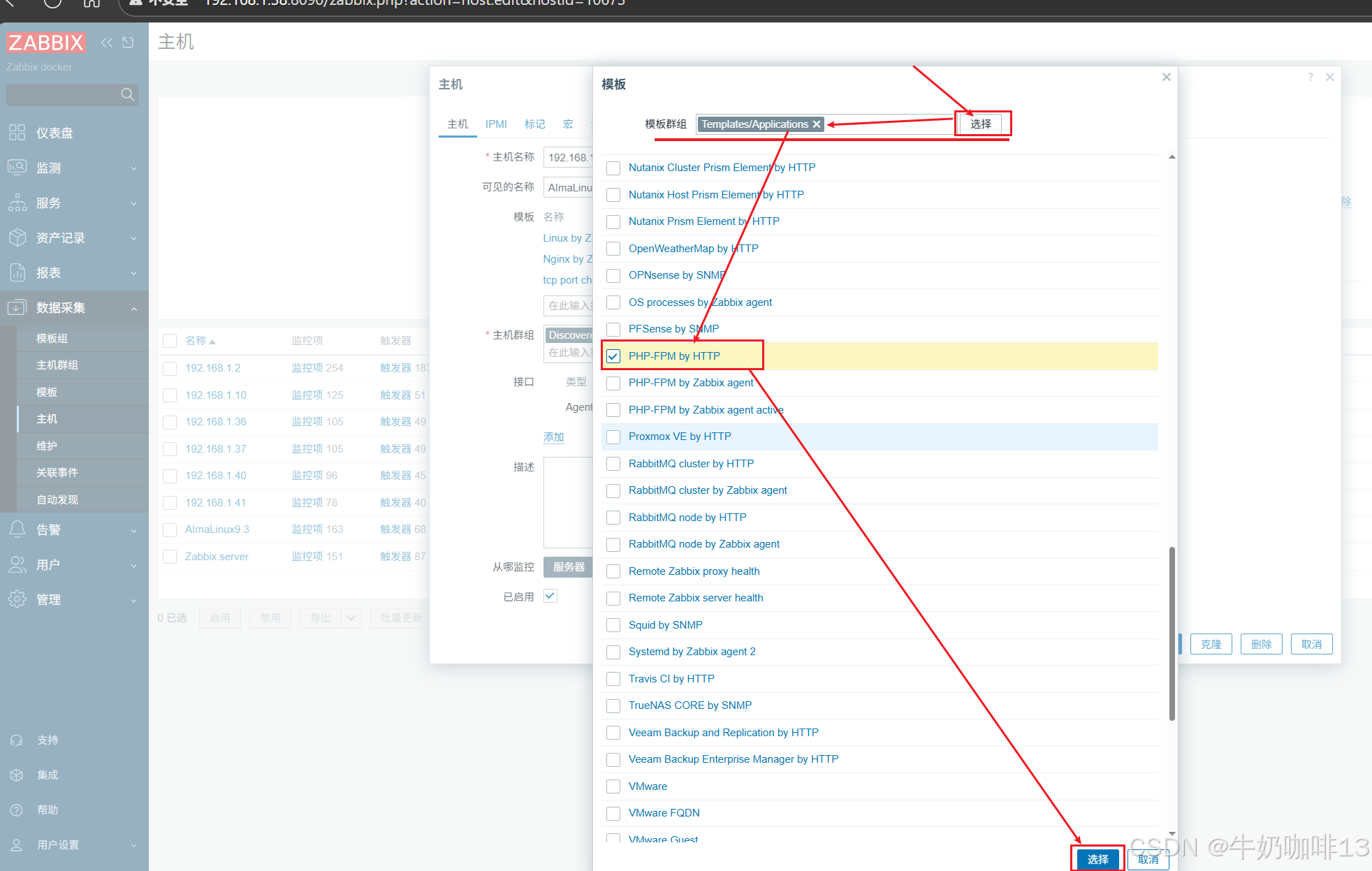Viewport: 1372px width, 871px height.
Task: Click the Administration gear icon in the sidebar
Action: point(17,599)
